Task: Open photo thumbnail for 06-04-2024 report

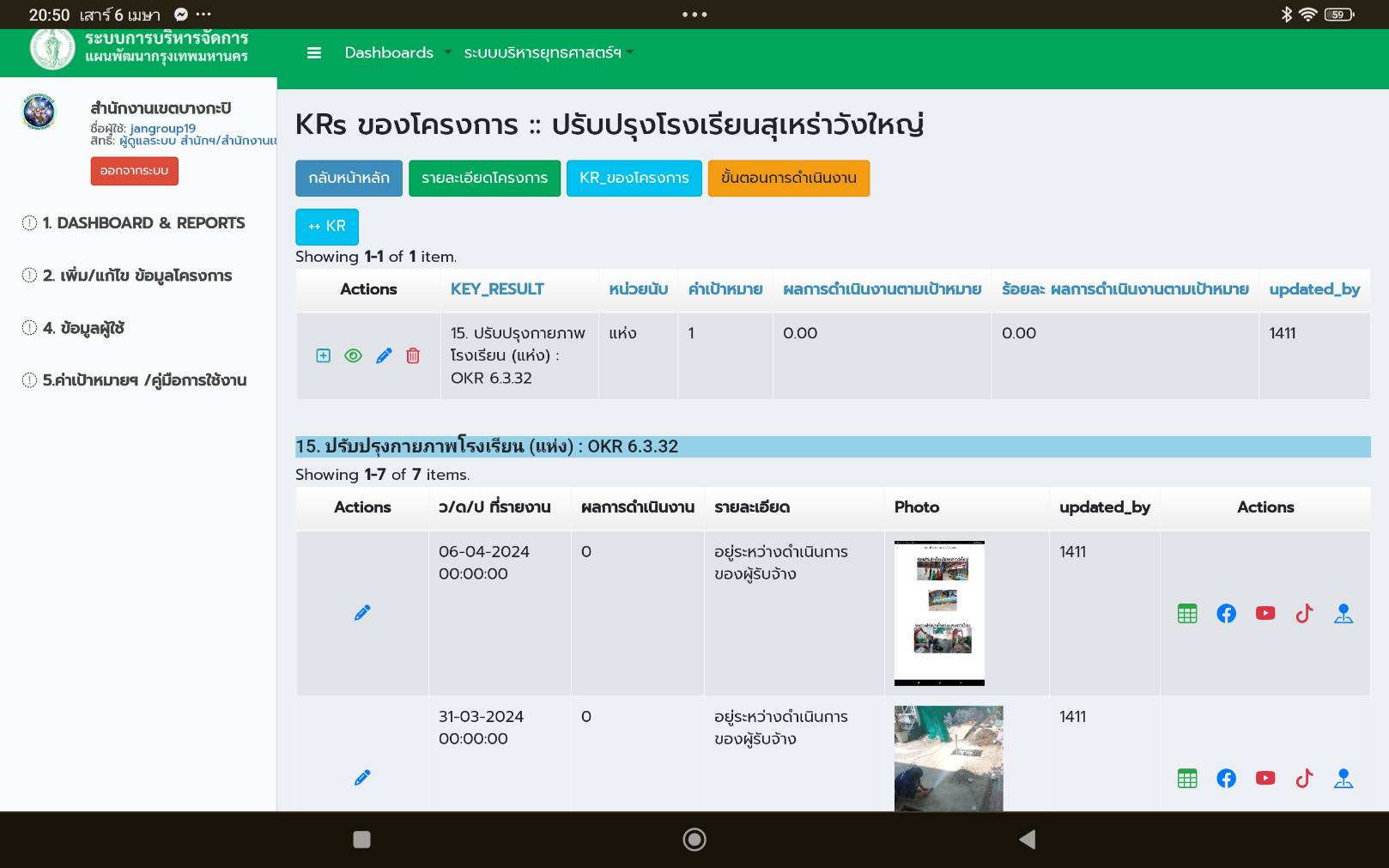Action: click(x=939, y=613)
